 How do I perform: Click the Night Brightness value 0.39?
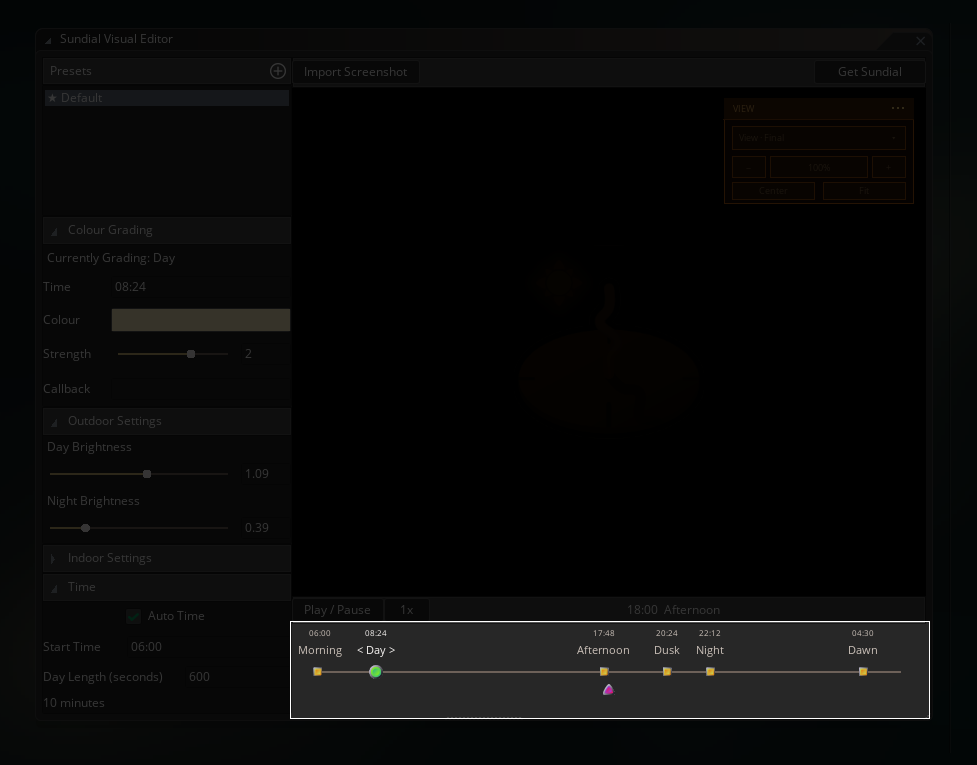click(x=264, y=528)
